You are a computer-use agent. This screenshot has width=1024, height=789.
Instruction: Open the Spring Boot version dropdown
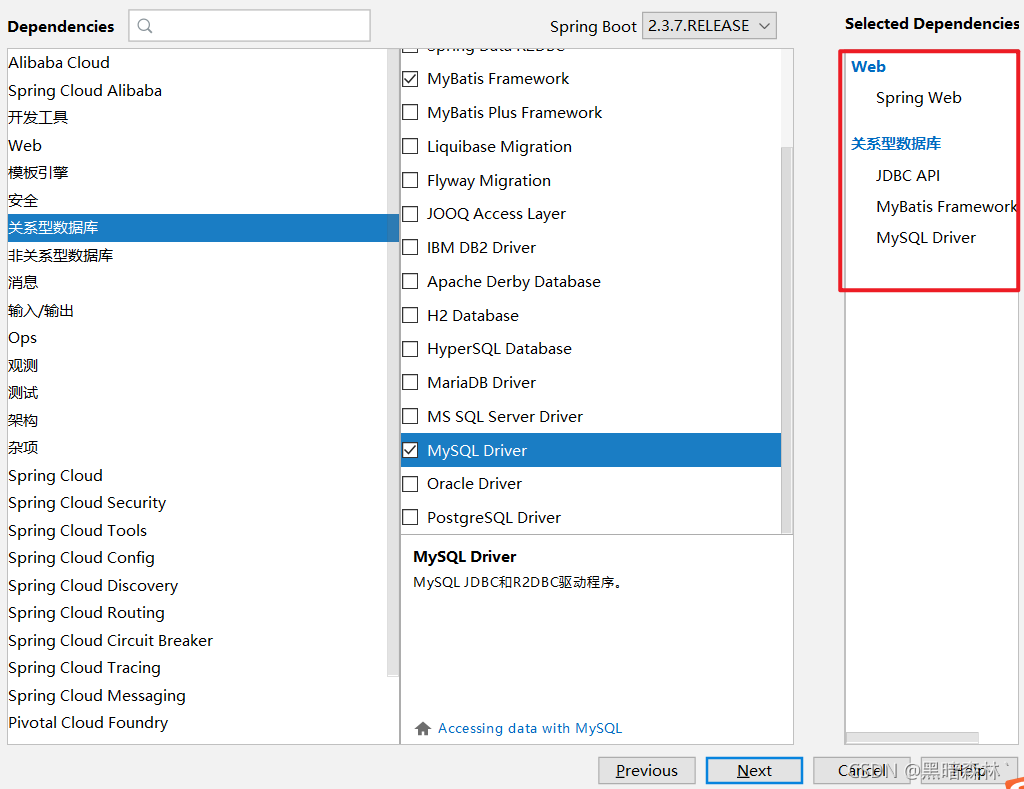point(709,26)
